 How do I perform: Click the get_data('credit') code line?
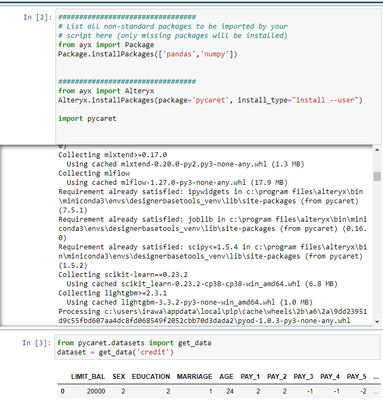[115, 352]
